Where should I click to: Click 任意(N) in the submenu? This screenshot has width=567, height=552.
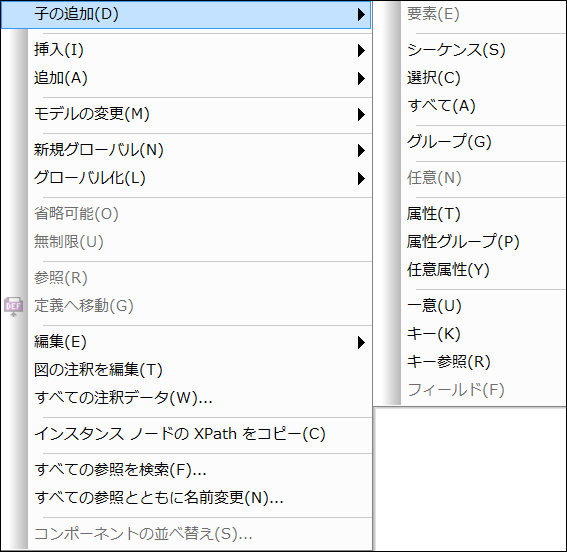470,178
